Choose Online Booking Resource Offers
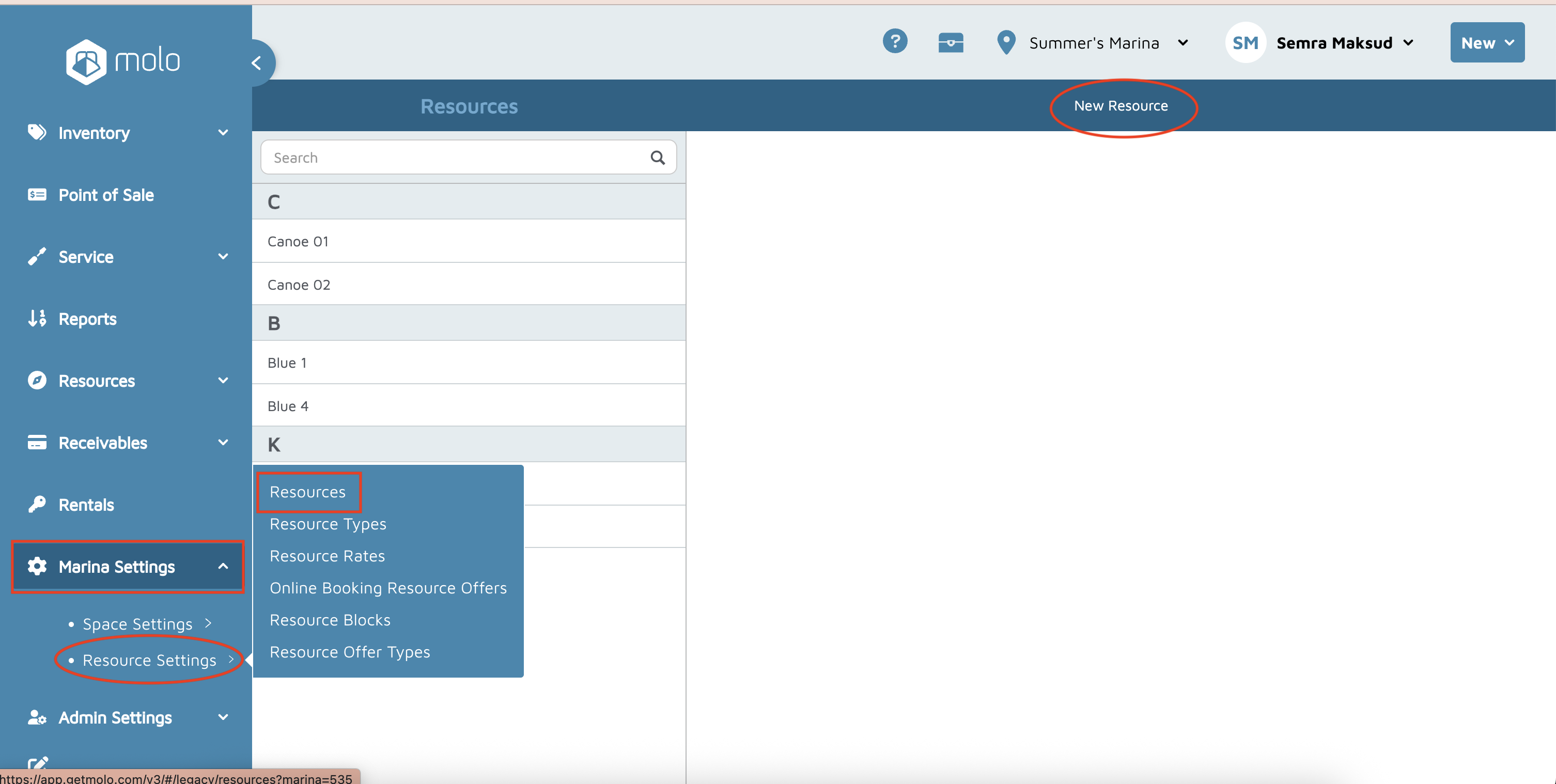 click(388, 588)
